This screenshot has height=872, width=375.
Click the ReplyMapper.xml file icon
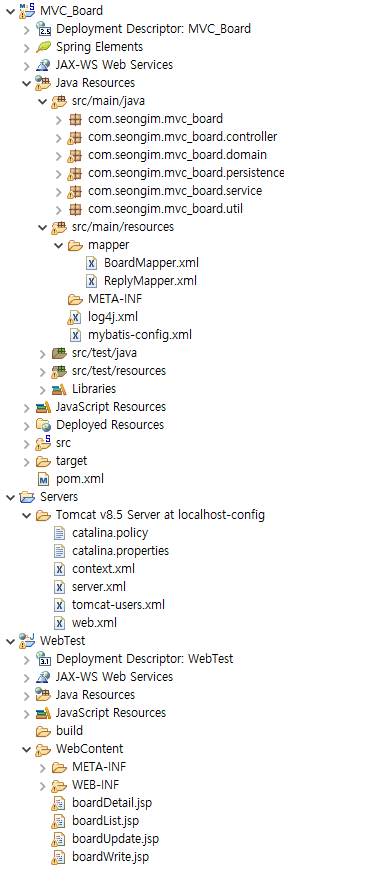point(91,281)
